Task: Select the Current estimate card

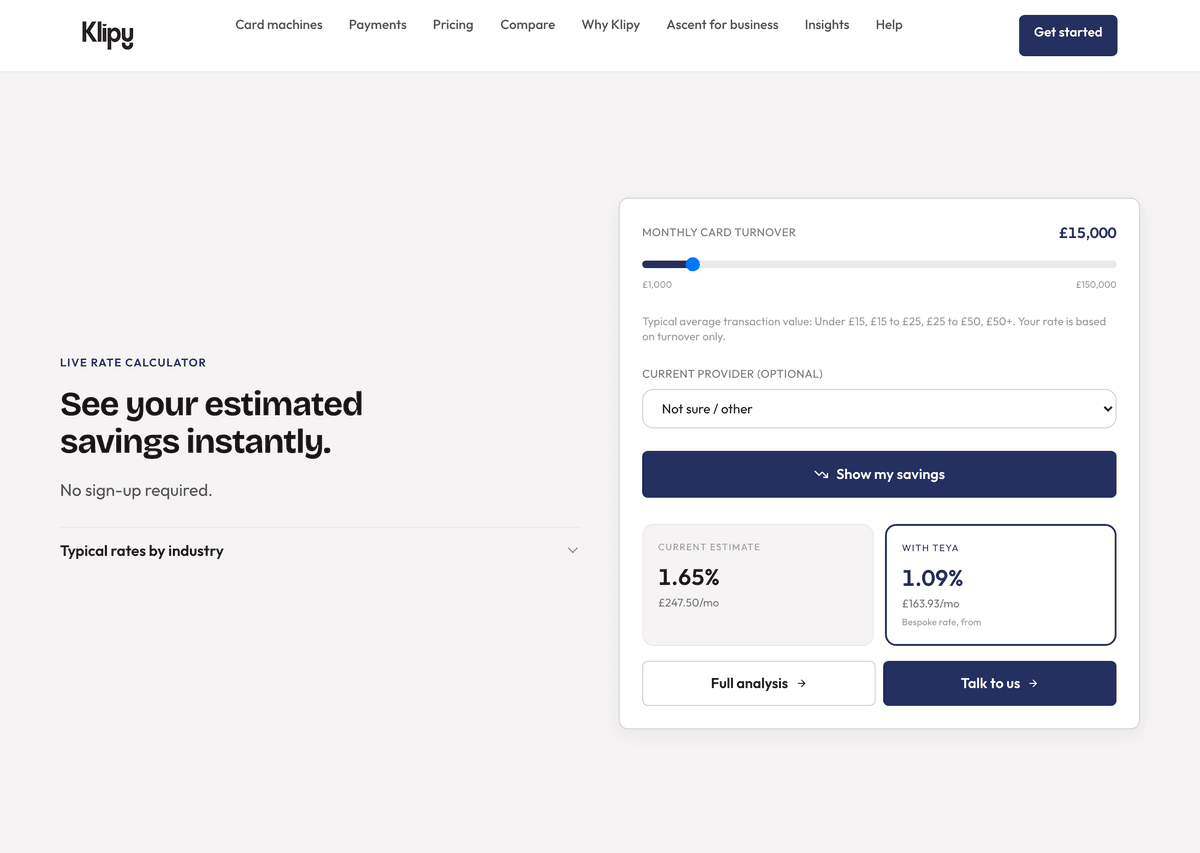Action: click(x=758, y=585)
